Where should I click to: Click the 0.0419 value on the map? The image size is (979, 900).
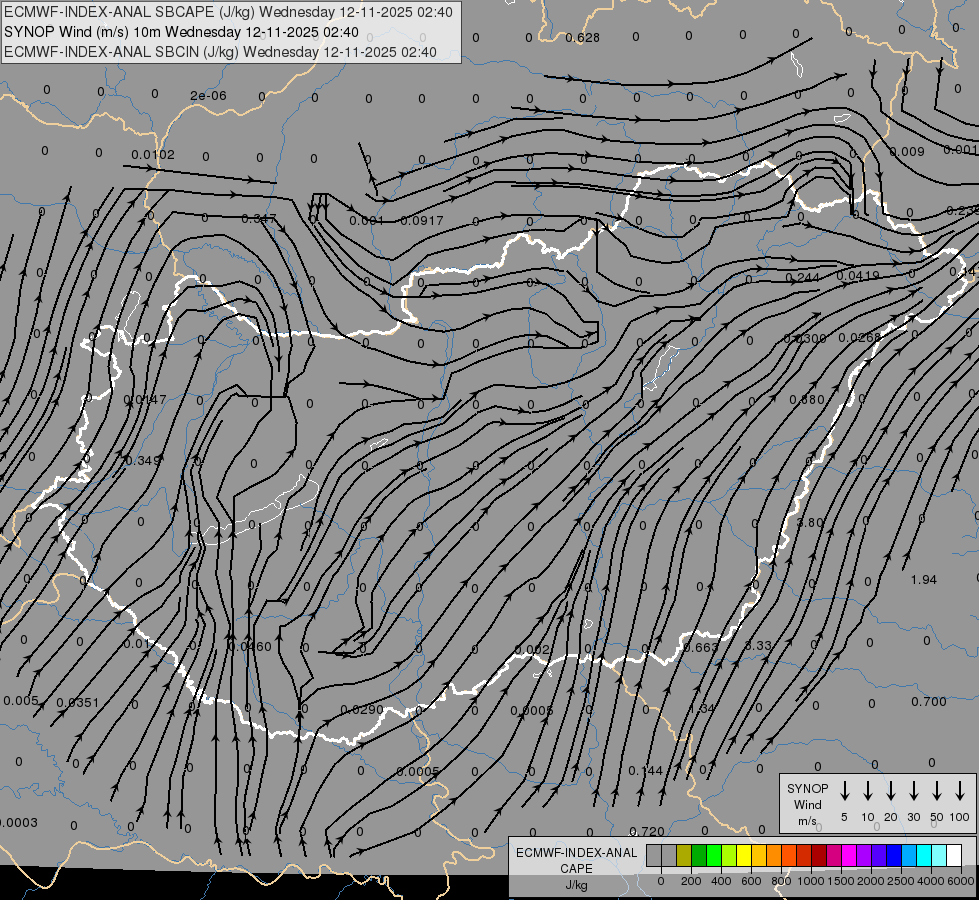point(858,275)
